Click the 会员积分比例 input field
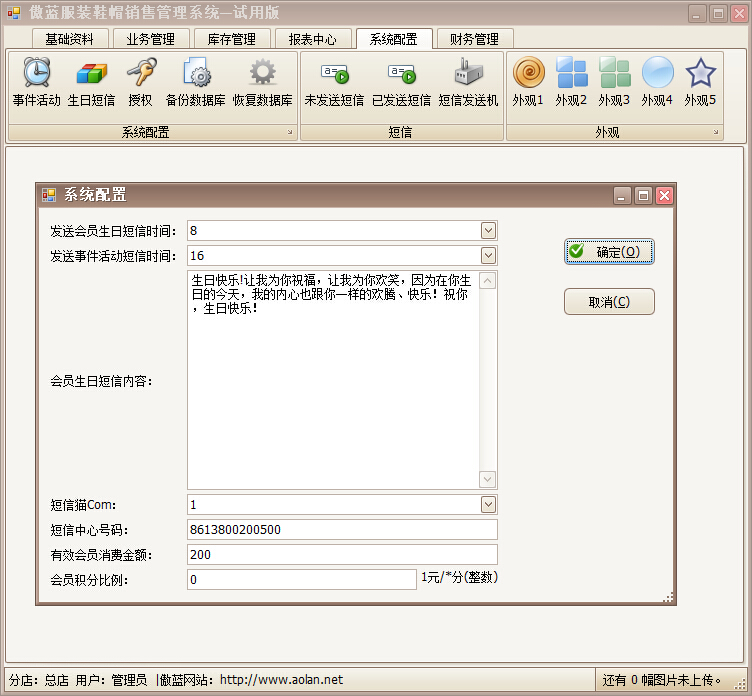The image size is (752, 696). pos(301,580)
